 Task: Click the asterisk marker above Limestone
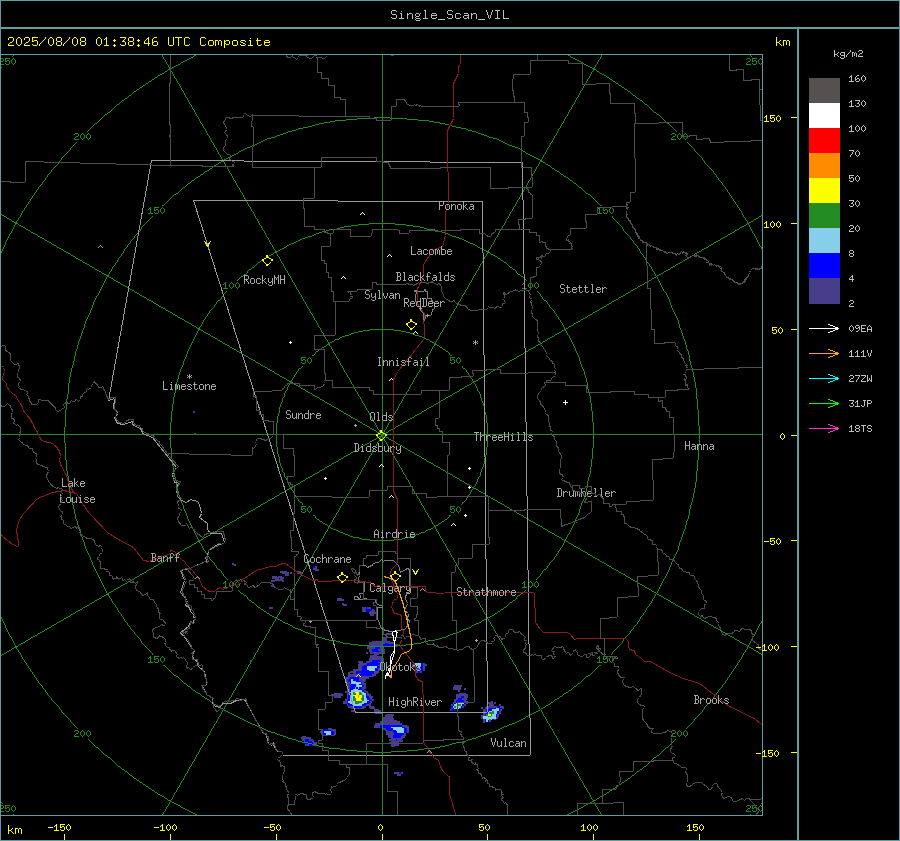189,377
